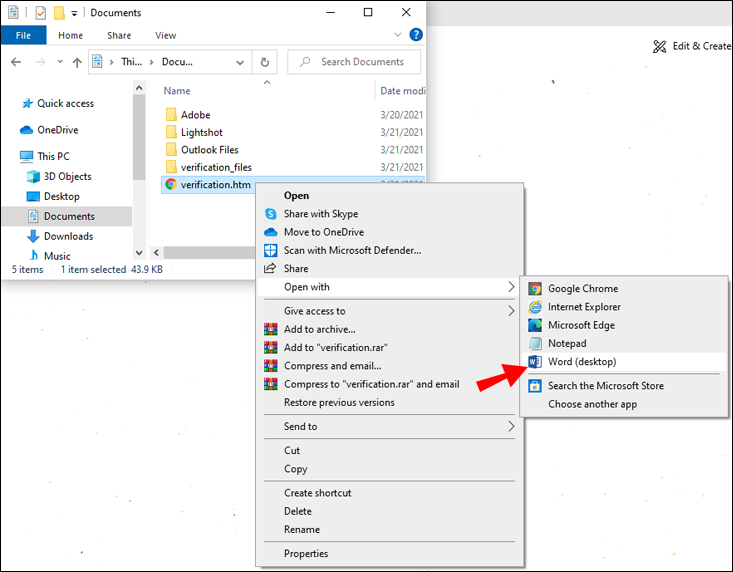Go back with the left arrow
733x572 pixels.
click(16, 62)
